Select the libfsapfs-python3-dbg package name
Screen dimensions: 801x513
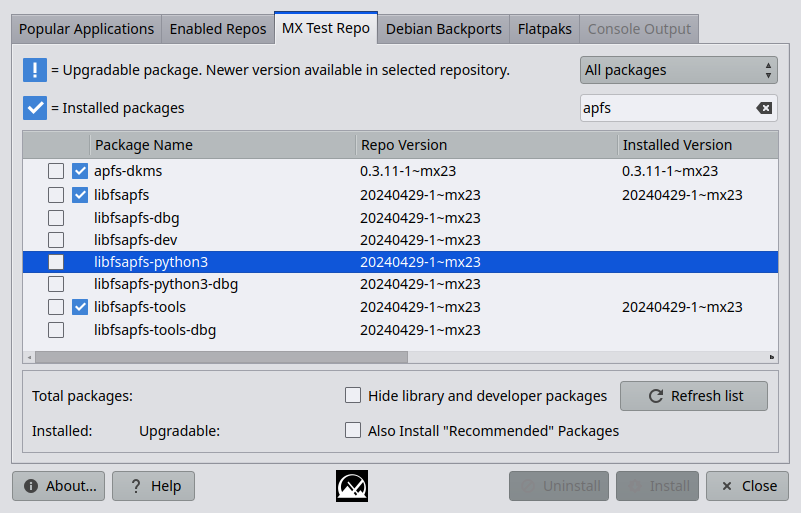(166, 284)
